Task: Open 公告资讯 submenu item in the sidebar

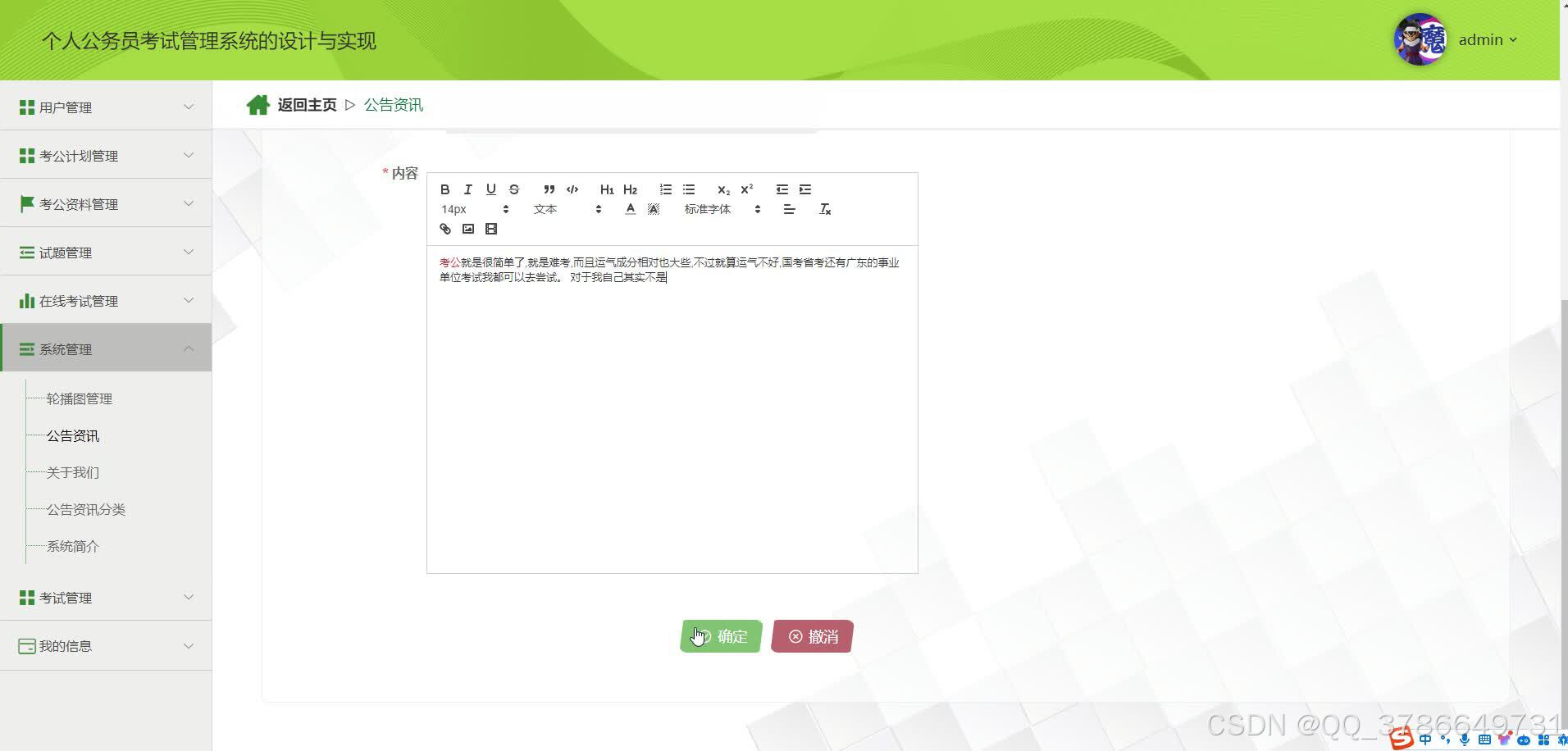Action: [x=72, y=435]
